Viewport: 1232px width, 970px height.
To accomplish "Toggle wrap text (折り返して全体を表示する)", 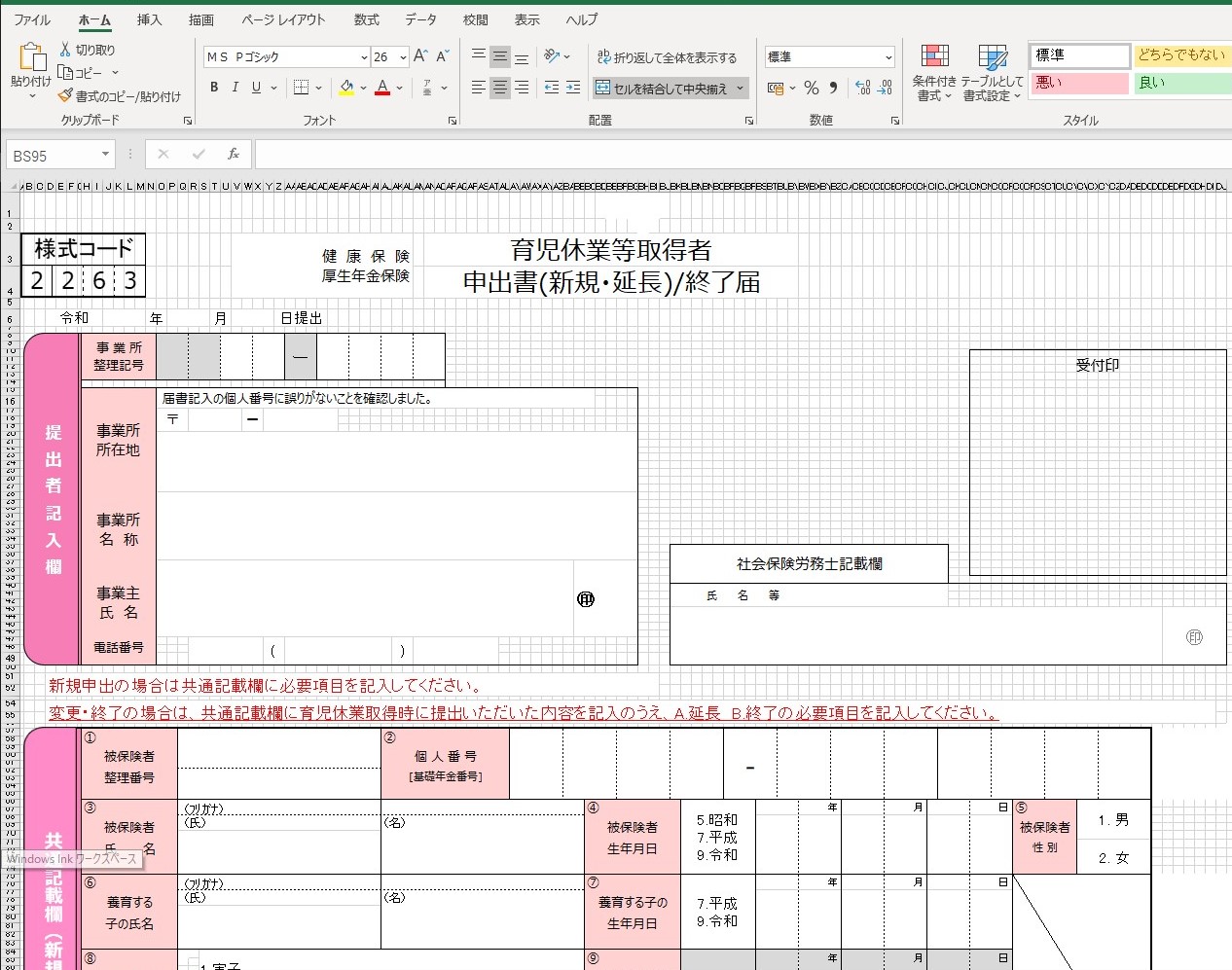I will (668, 57).
